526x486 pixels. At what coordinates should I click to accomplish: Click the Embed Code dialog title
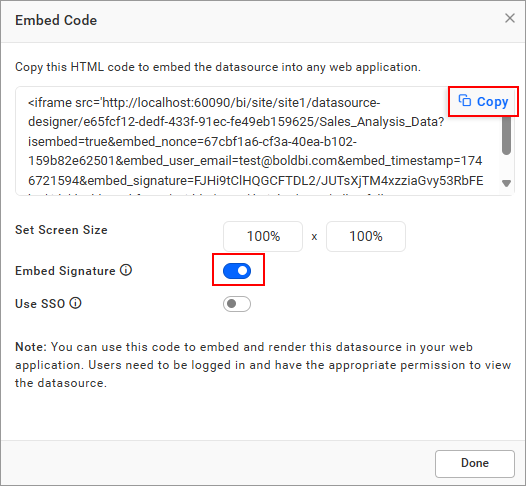(x=56, y=20)
